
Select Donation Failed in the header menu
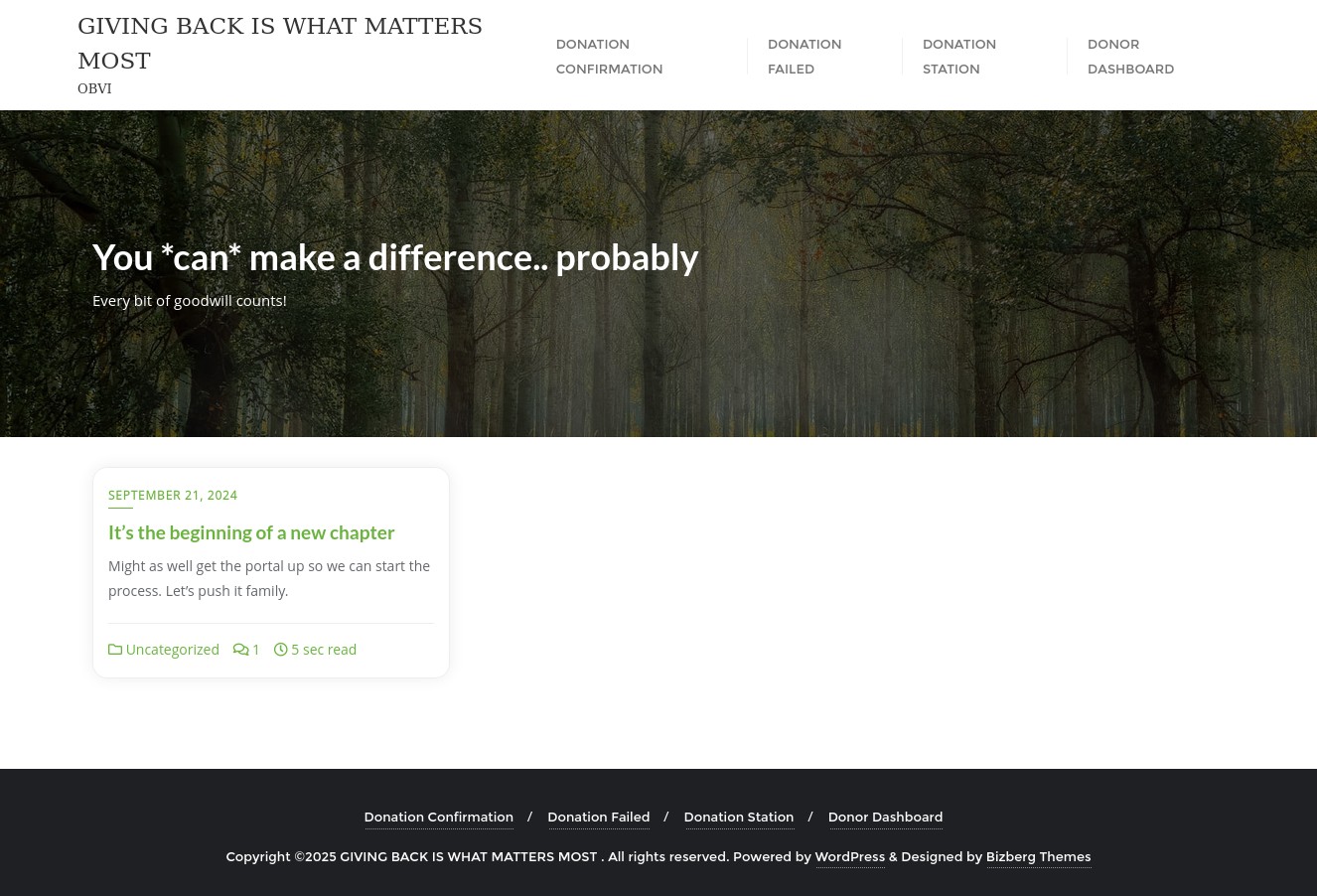click(x=804, y=57)
